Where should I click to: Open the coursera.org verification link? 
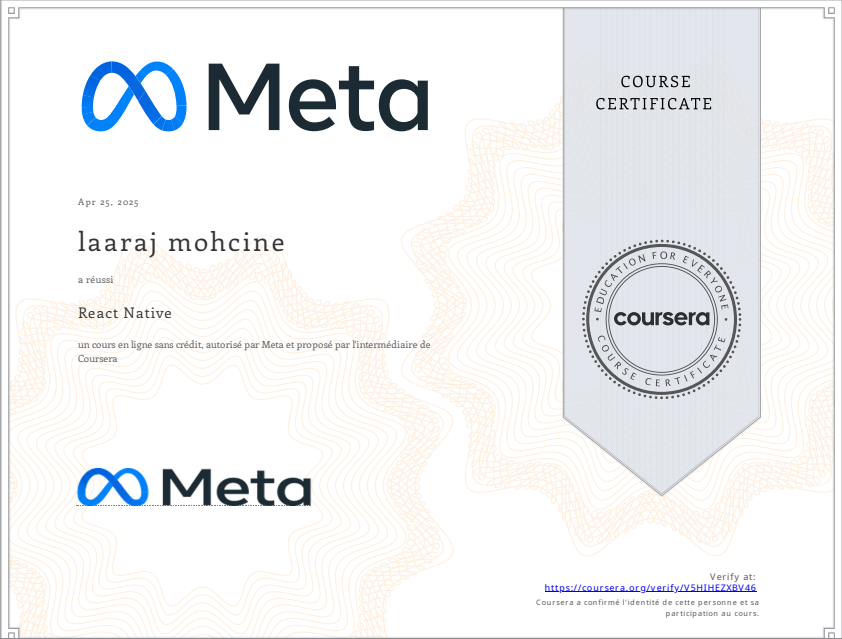[649, 587]
